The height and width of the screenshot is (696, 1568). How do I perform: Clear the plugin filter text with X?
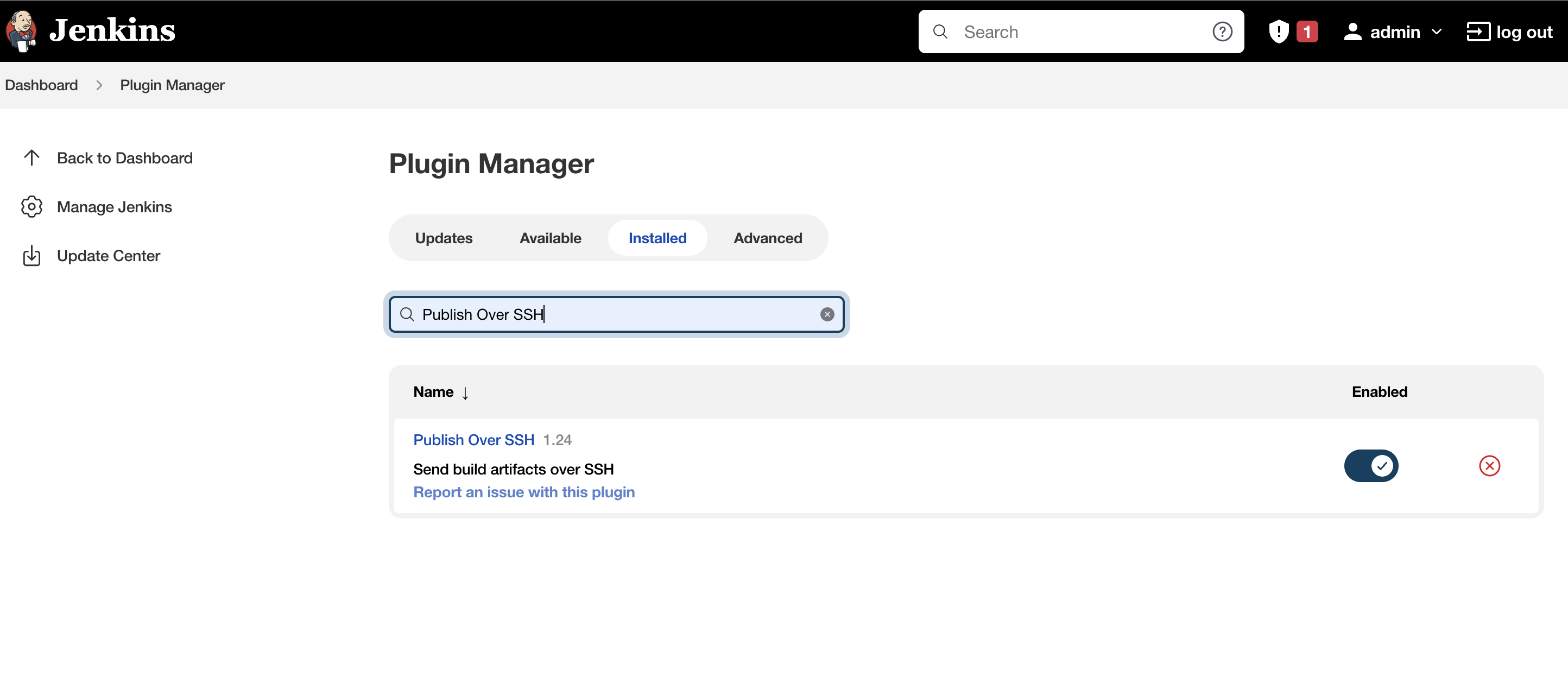pyautogui.click(x=826, y=314)
